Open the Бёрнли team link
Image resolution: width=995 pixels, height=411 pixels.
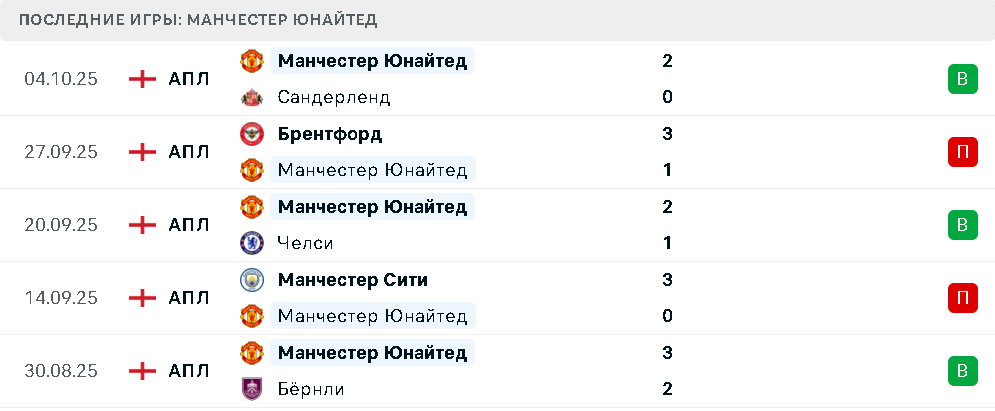(311, 389)
